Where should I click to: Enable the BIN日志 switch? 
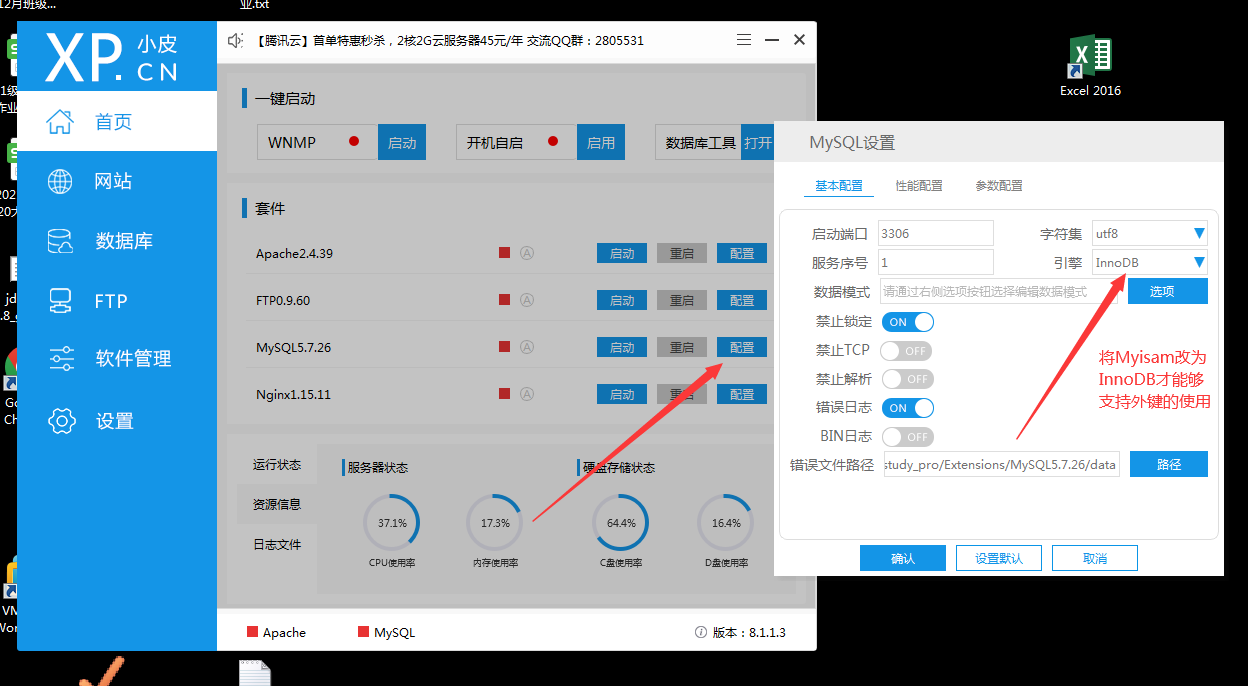coord(906,437)
